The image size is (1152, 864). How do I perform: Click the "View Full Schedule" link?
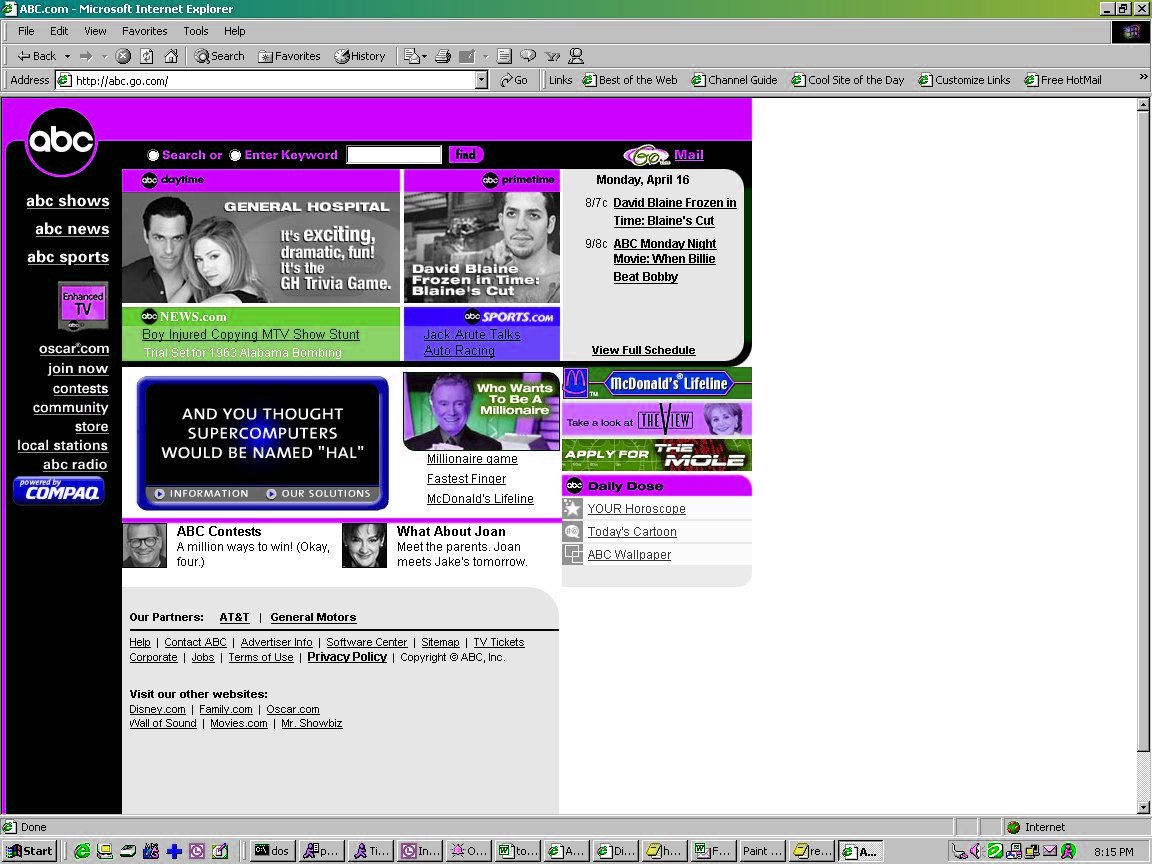coord(644,350)
